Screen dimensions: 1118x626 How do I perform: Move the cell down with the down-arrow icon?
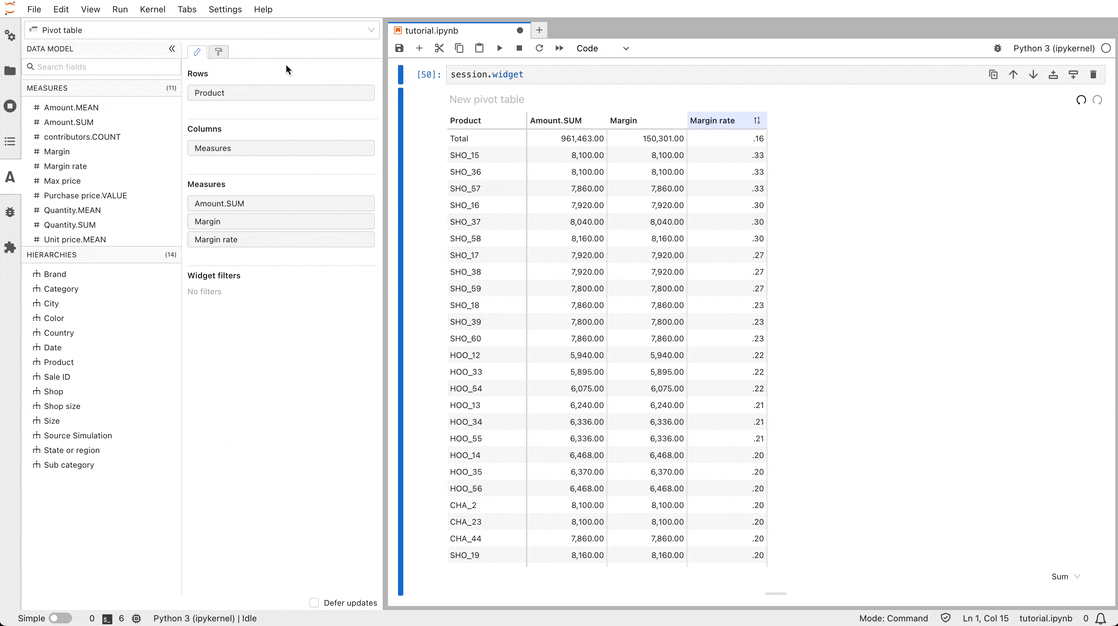(x=1033, y=74)
